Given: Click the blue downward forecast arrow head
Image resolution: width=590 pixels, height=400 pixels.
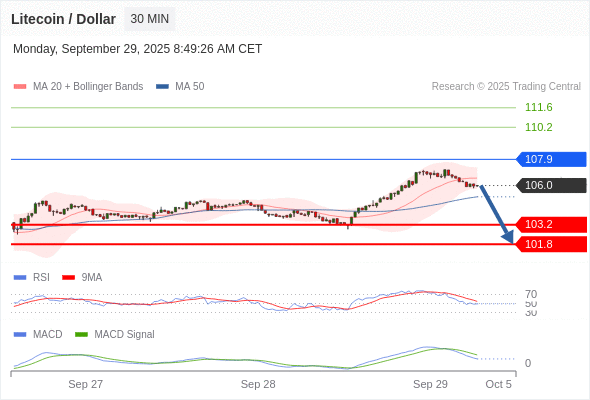Looking at the screenshot, I should point(508,237).
